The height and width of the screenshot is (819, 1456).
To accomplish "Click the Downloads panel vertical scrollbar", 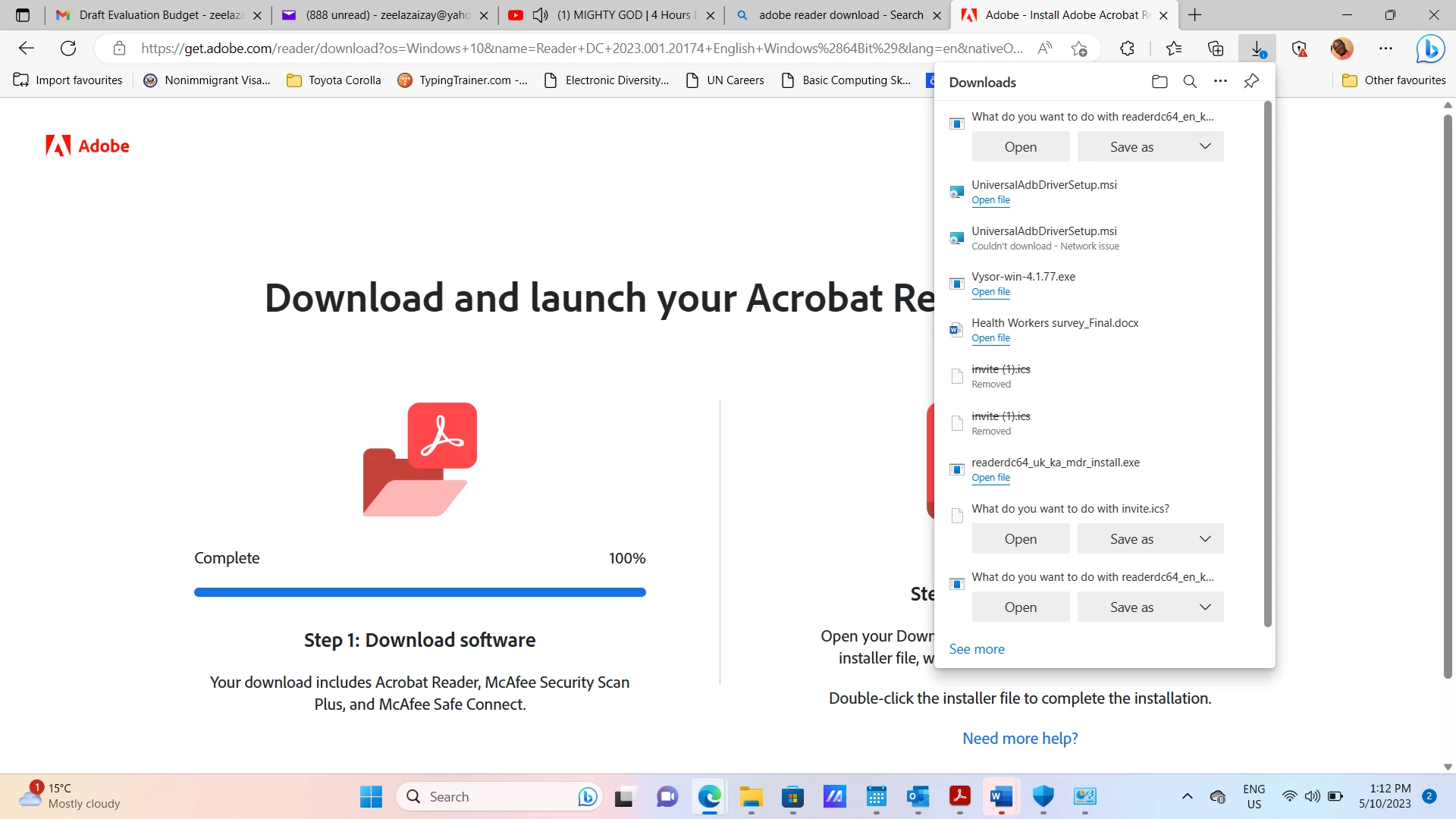I will pos(1267,364).
